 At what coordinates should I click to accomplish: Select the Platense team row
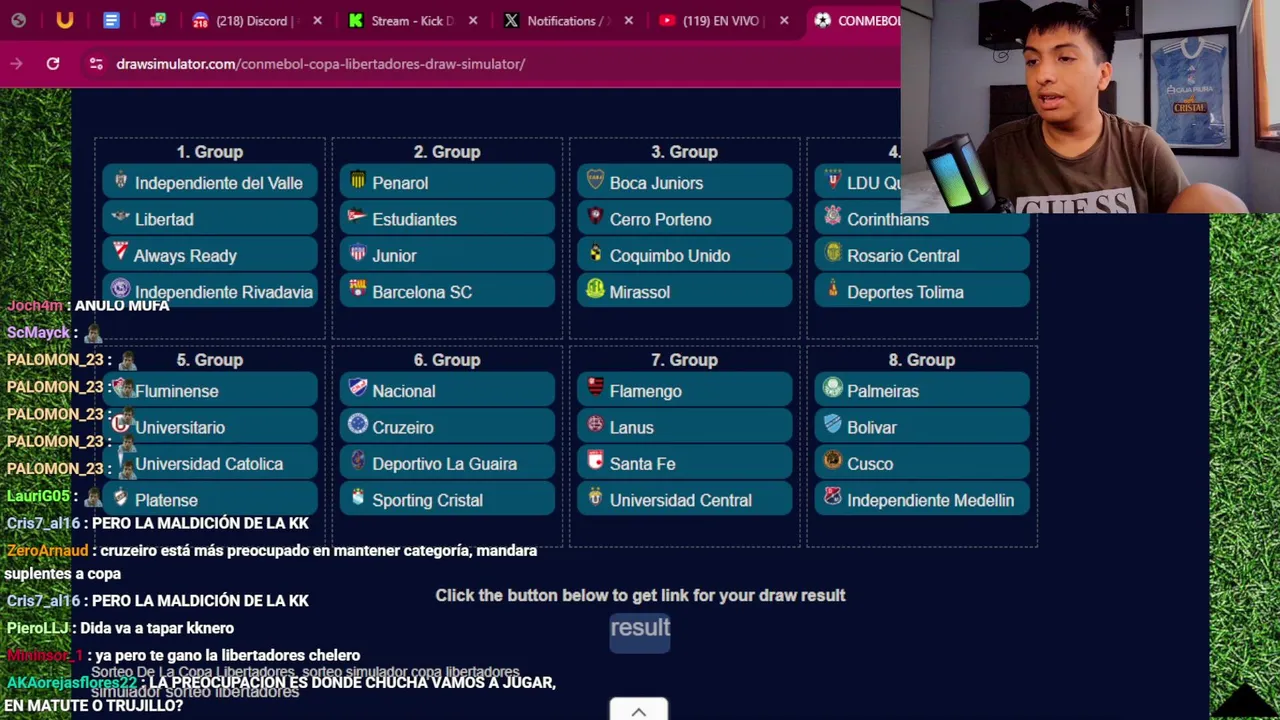point(210,500)
